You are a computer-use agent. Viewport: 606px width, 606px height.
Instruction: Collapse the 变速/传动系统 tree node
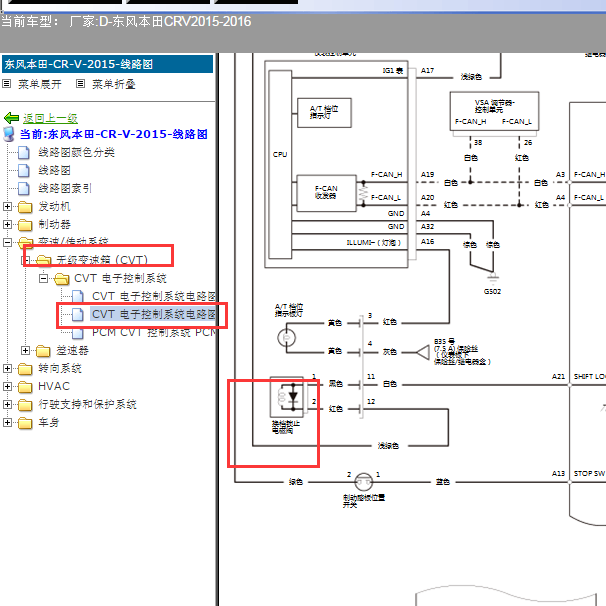7,242
